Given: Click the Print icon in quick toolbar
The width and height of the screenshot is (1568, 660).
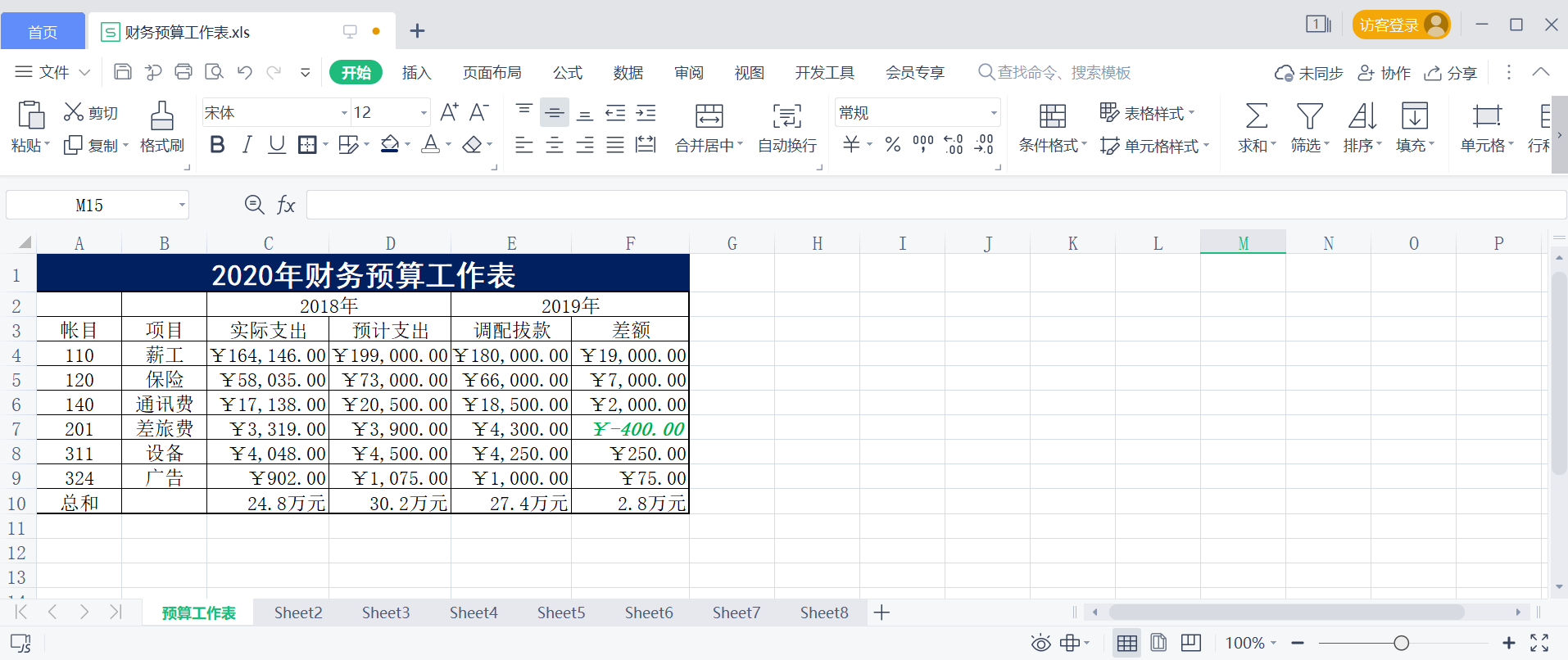Looking at the screenshot, I should [184, 72].
